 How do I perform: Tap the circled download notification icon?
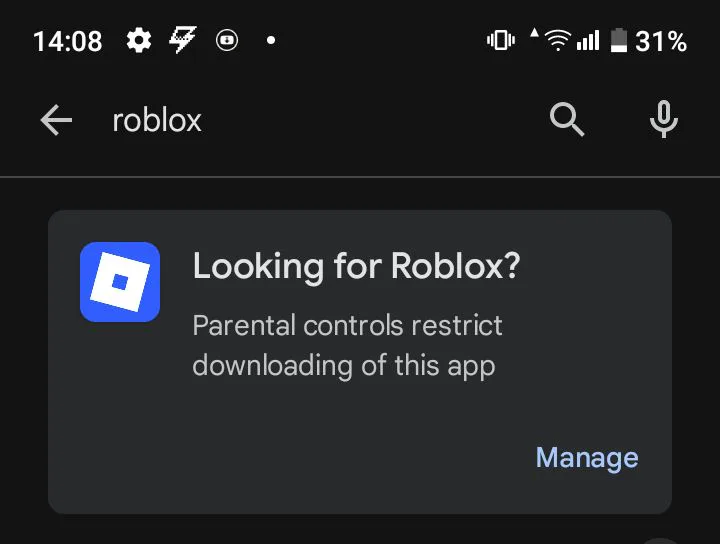click(x=227, y=40)
